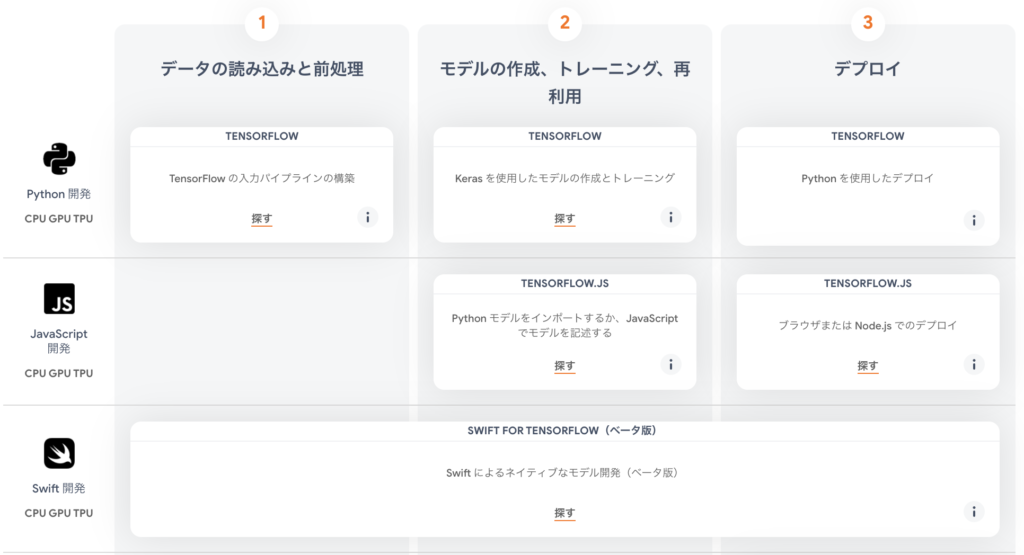The height and width of the screenshot is (555, 1024).
Task: Click the JavaScript JS logo icon
Action: pos(59,299)
